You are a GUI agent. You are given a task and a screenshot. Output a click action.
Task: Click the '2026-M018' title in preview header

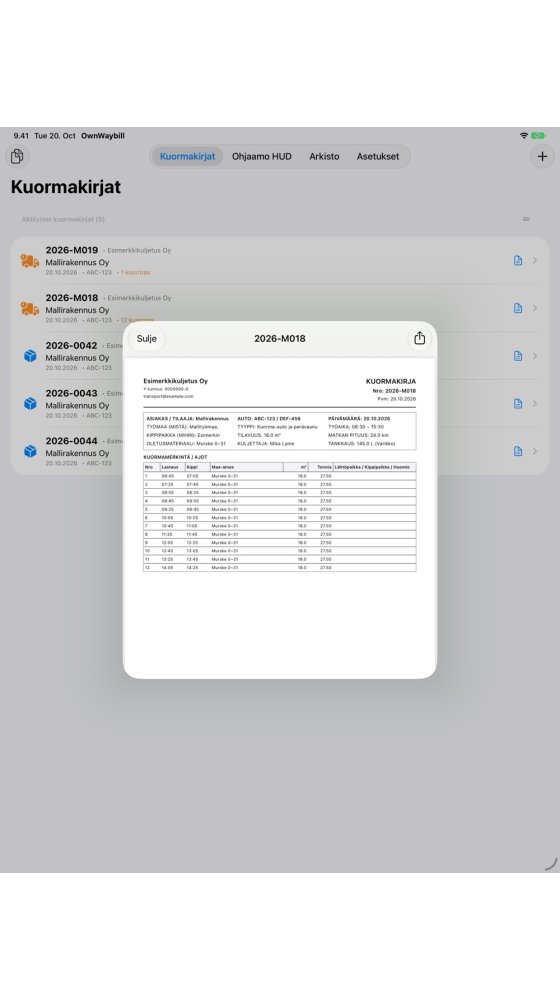coord(280,339)
